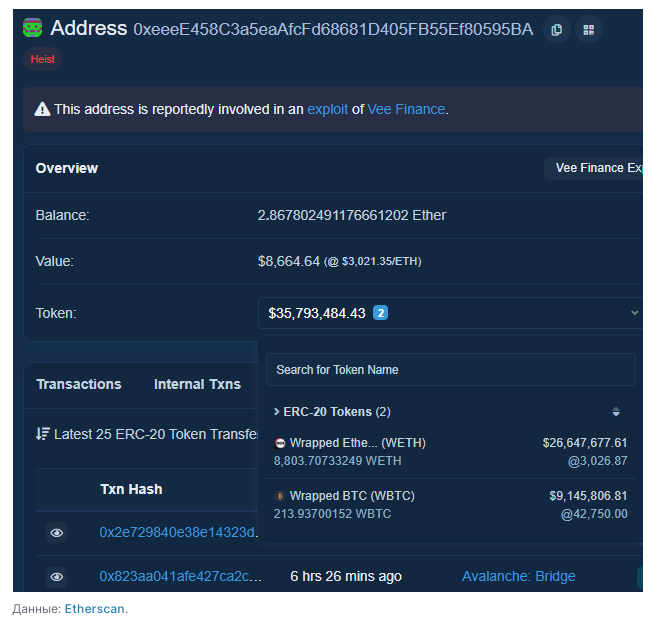Click the Heist label tag
The image size is (659, 617).
tap(42, 59)
